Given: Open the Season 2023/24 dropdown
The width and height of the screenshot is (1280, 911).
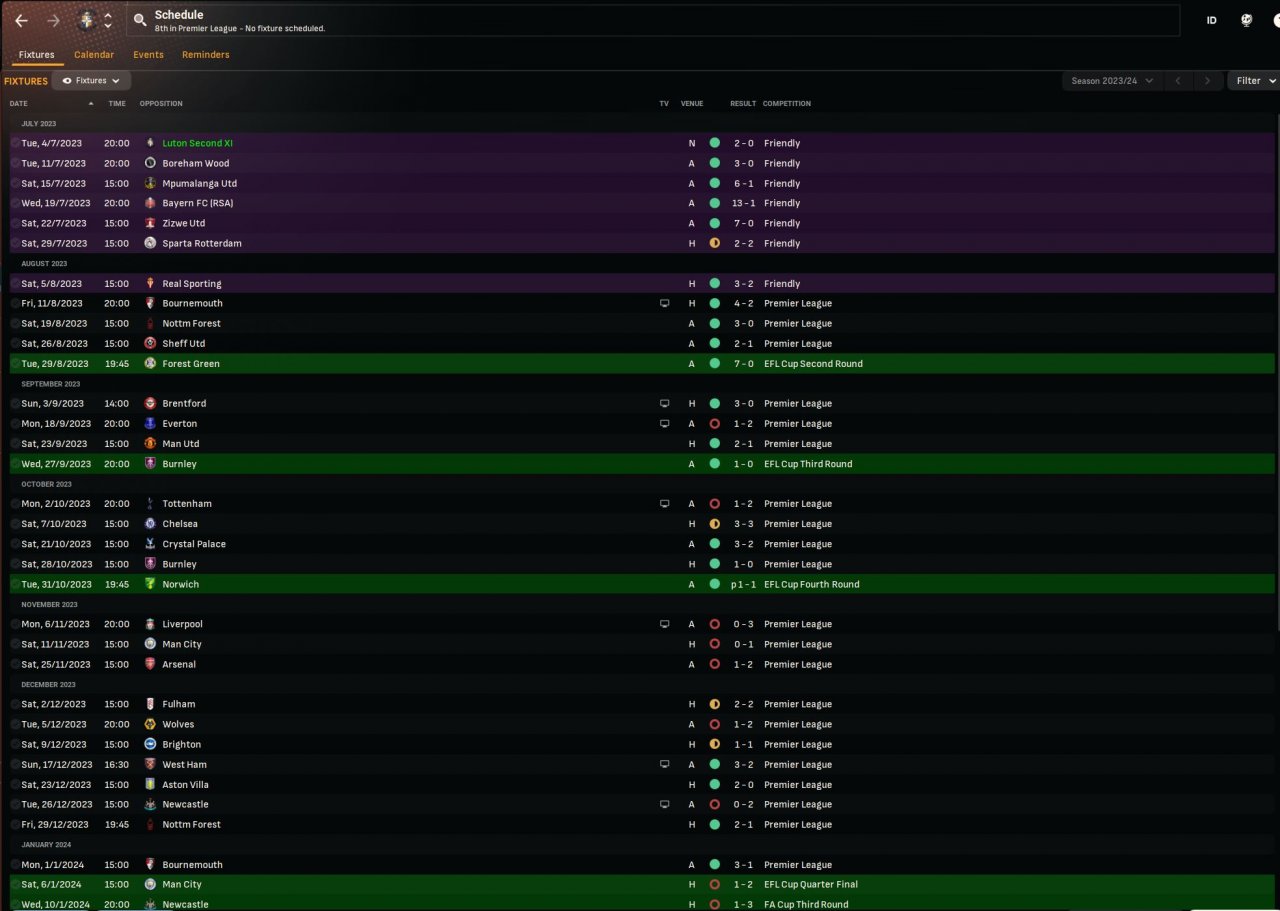Looking at the screenshot, I should click(x=1112, y=80).
